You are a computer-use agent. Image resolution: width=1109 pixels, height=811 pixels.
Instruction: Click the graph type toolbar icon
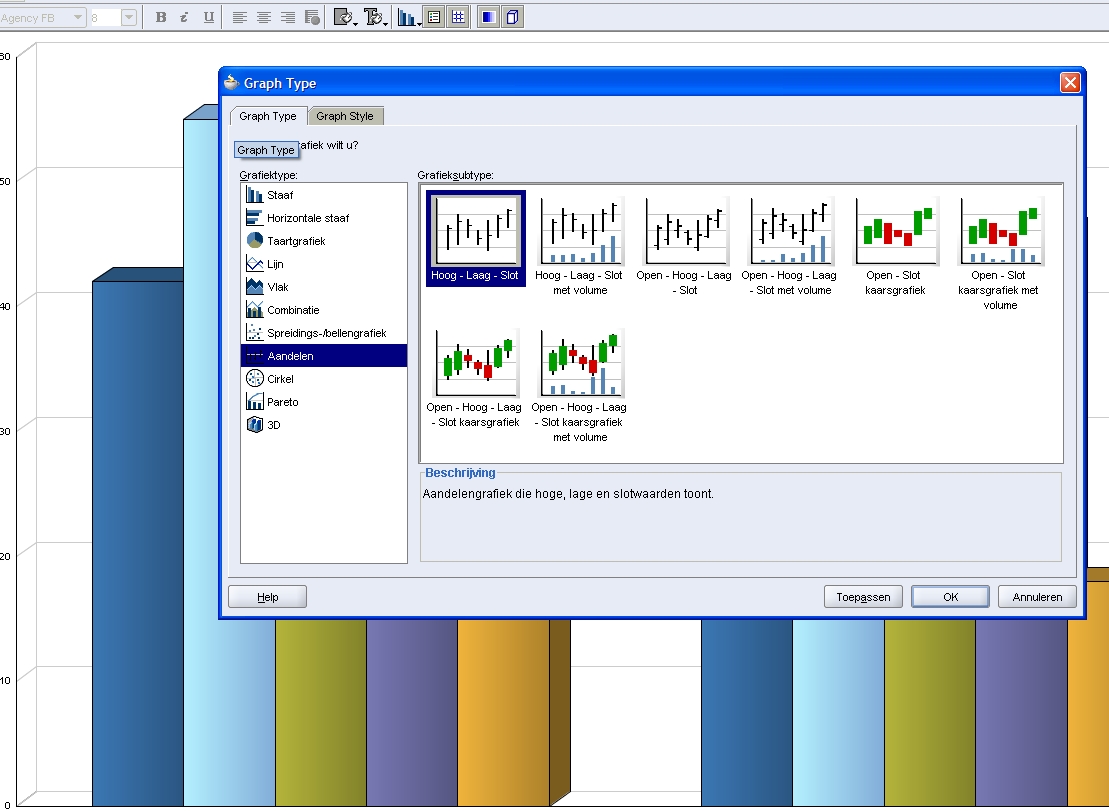[x=406, y=17]
